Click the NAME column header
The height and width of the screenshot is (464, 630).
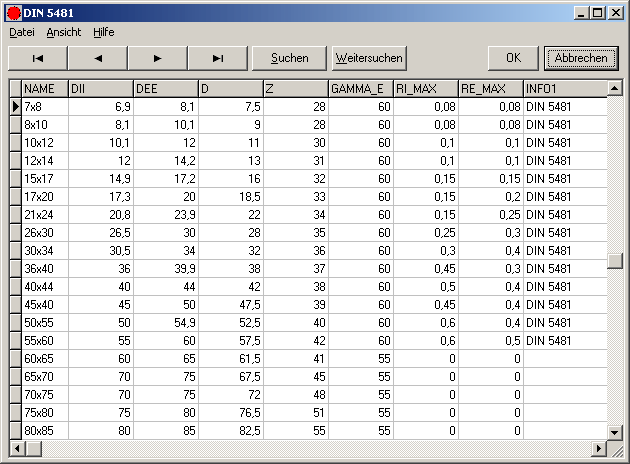coord(44,88)
